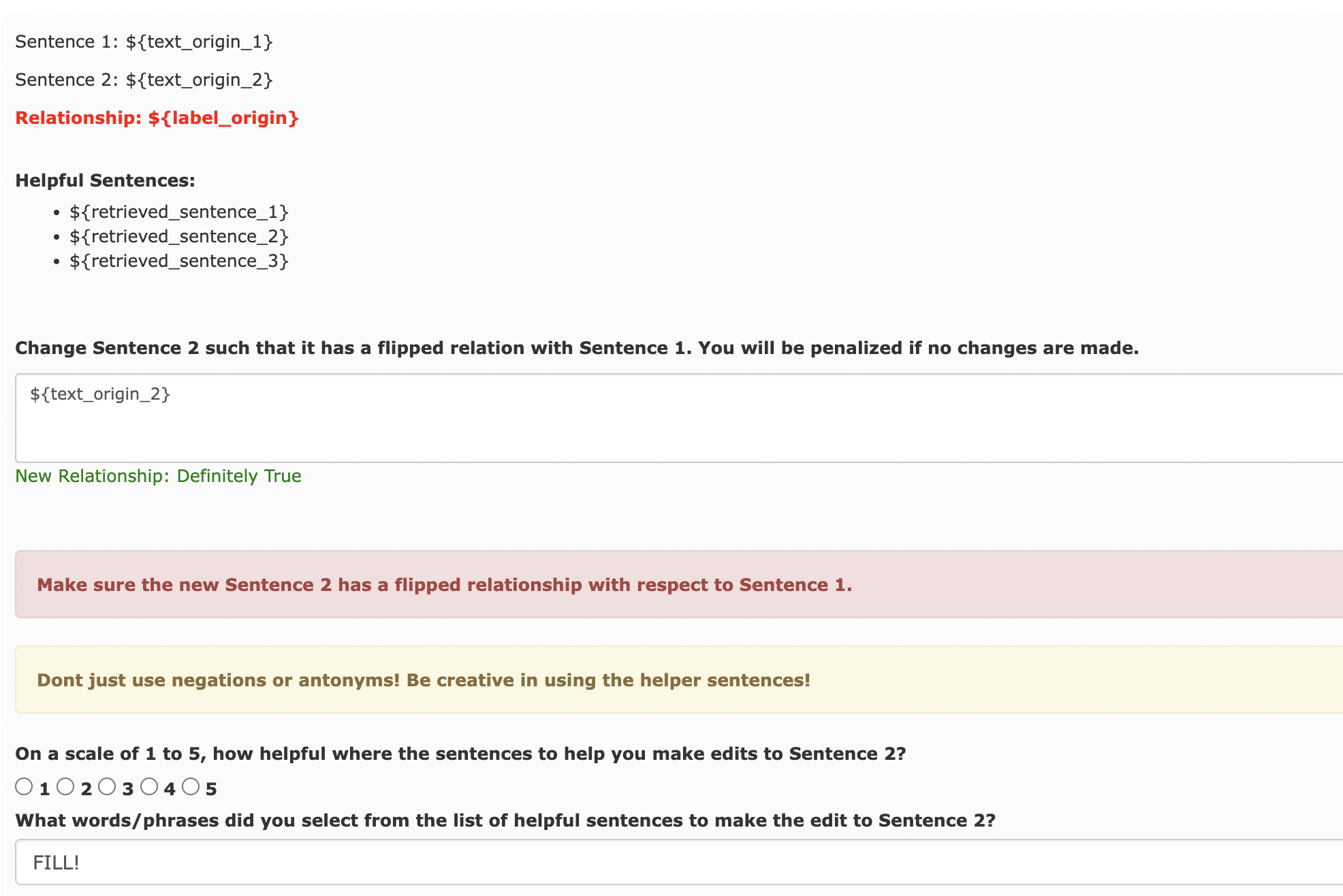Click the green New Relationship text
1343x896 pixels.
158,476
